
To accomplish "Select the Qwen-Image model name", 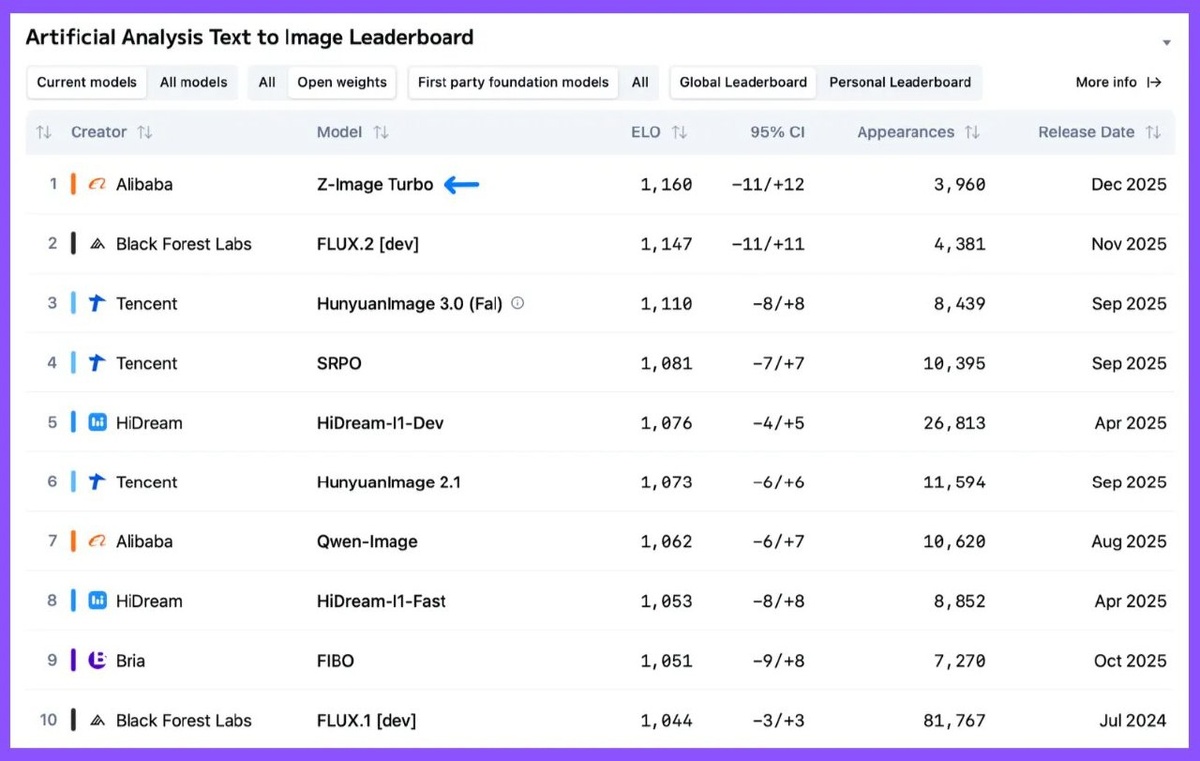I will click(x=367, y=541).
